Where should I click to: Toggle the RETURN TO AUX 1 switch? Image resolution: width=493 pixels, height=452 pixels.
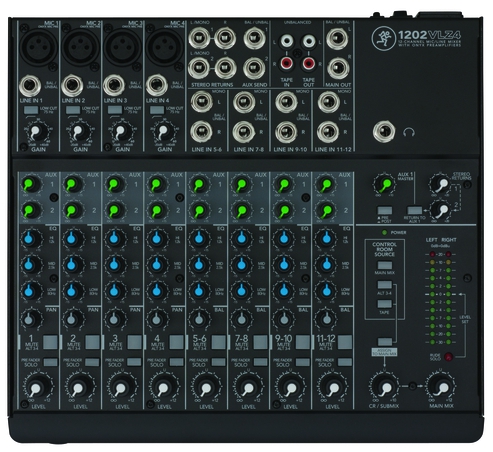[415, 210]
